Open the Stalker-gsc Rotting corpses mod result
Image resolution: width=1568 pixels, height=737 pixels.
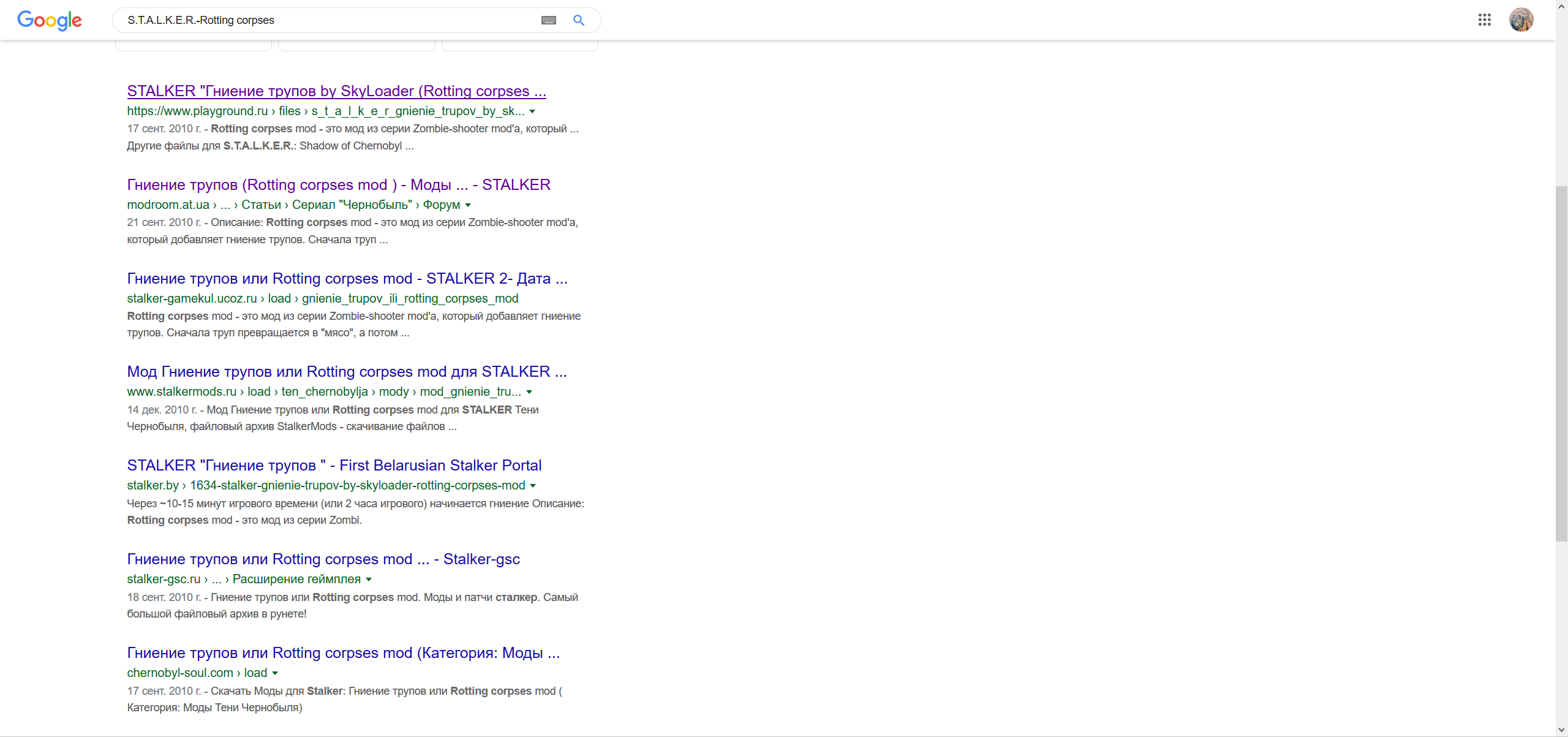[323, 559]
